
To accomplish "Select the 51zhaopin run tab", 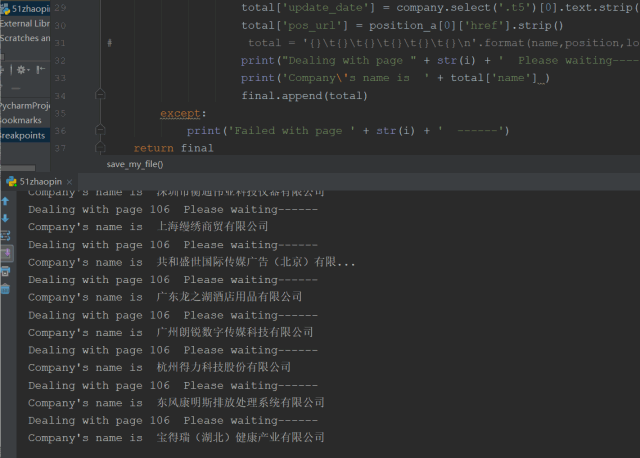I will [40, 182].
